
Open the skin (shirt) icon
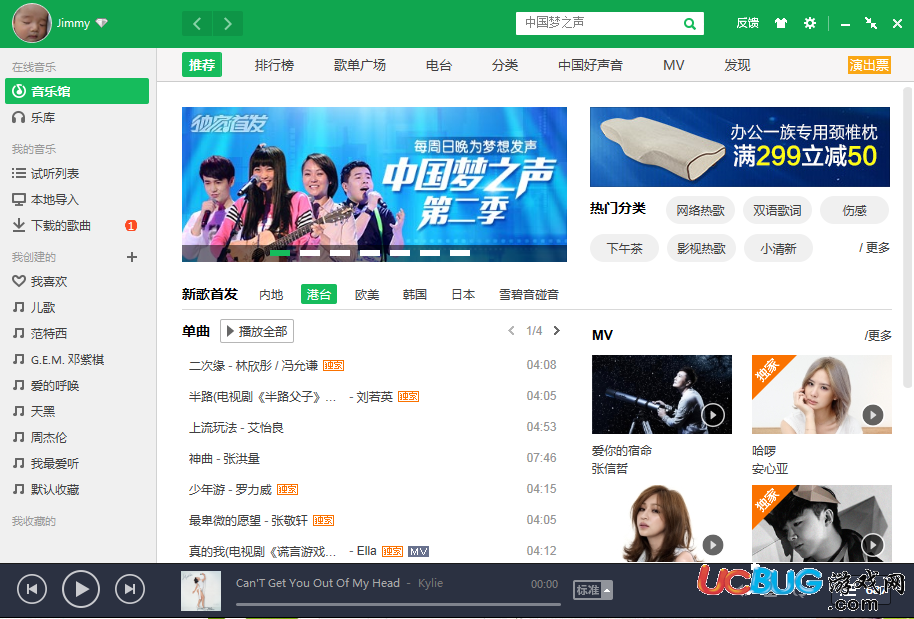tap(781, 23)
